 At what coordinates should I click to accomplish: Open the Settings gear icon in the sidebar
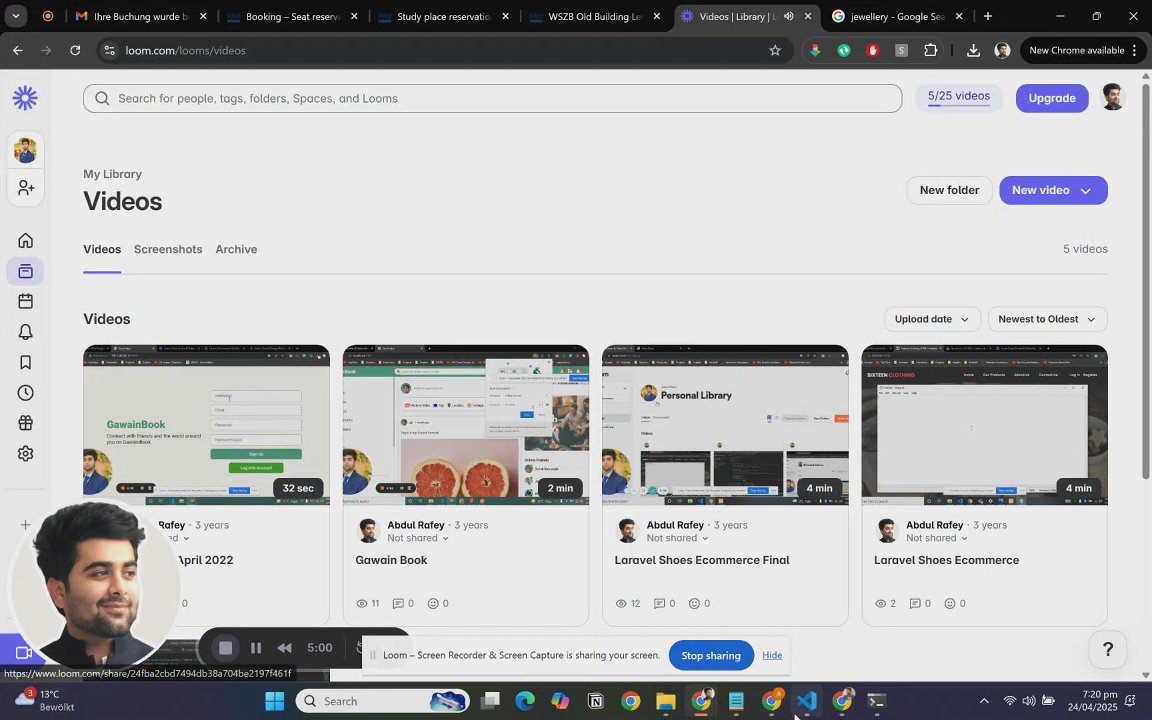tap(26, 454)
